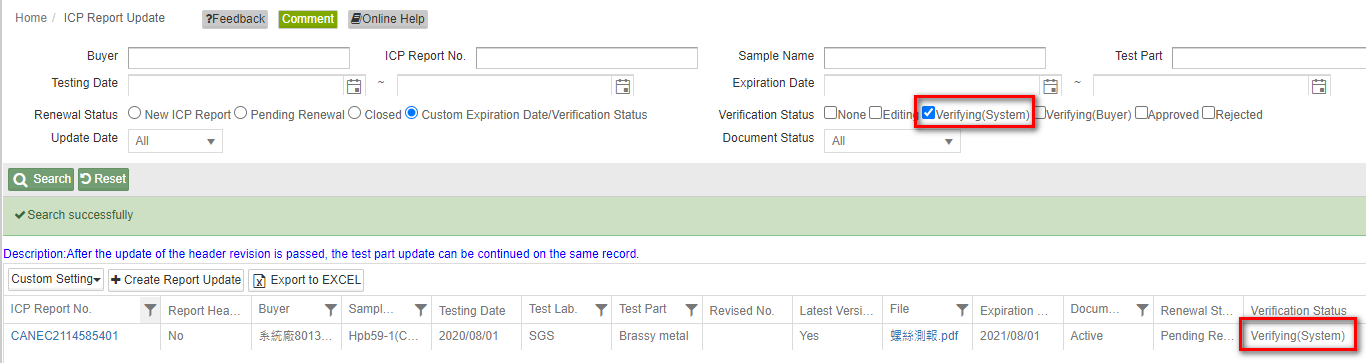Click the Testing Date start field

pyautogui.click(x=236, y=86)
